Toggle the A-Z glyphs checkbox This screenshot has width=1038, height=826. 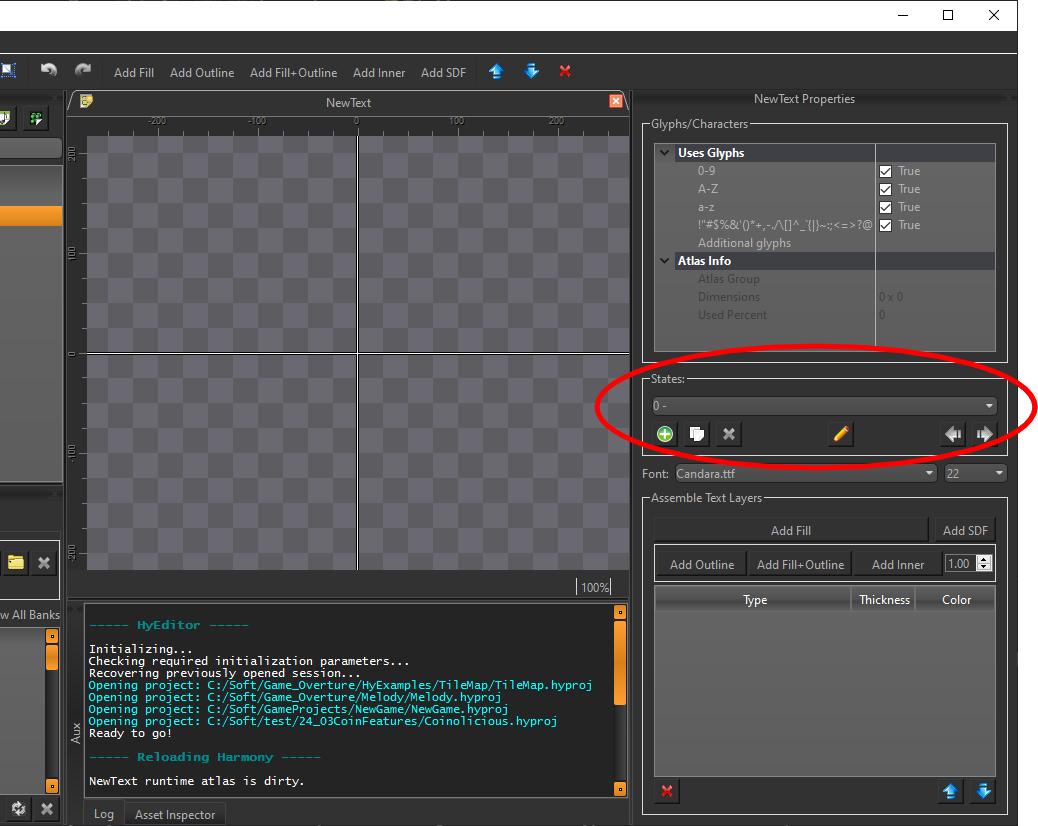tap(885, 189)
